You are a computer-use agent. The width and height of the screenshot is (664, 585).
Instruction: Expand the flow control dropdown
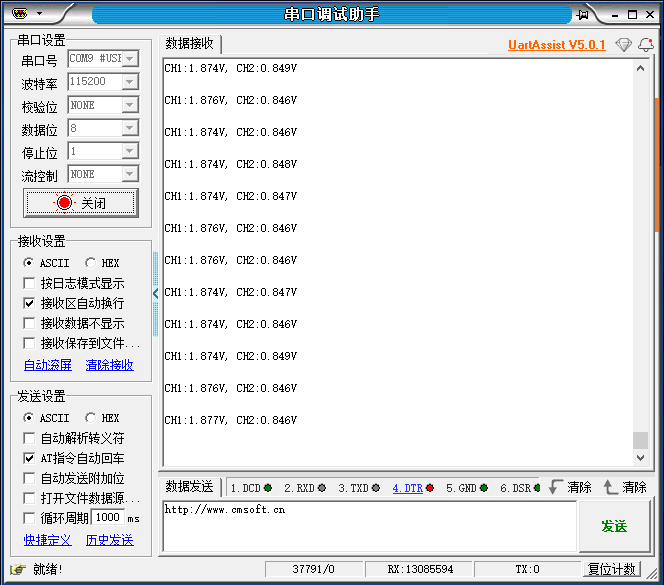click(x=130, y=174)
